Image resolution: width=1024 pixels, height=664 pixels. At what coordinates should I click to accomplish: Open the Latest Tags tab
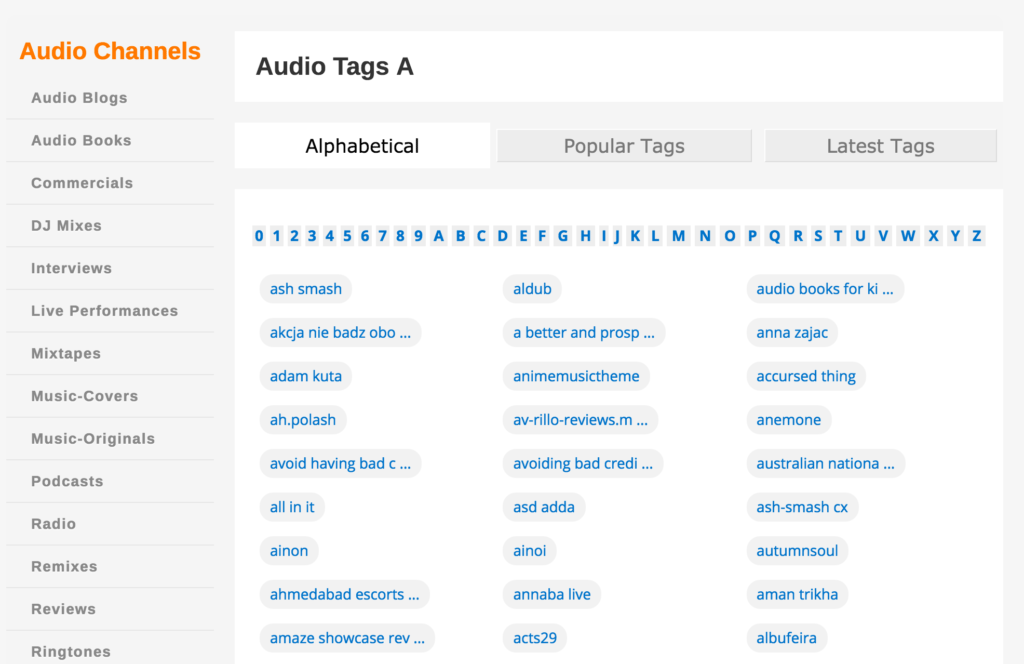tap(880, 146)
